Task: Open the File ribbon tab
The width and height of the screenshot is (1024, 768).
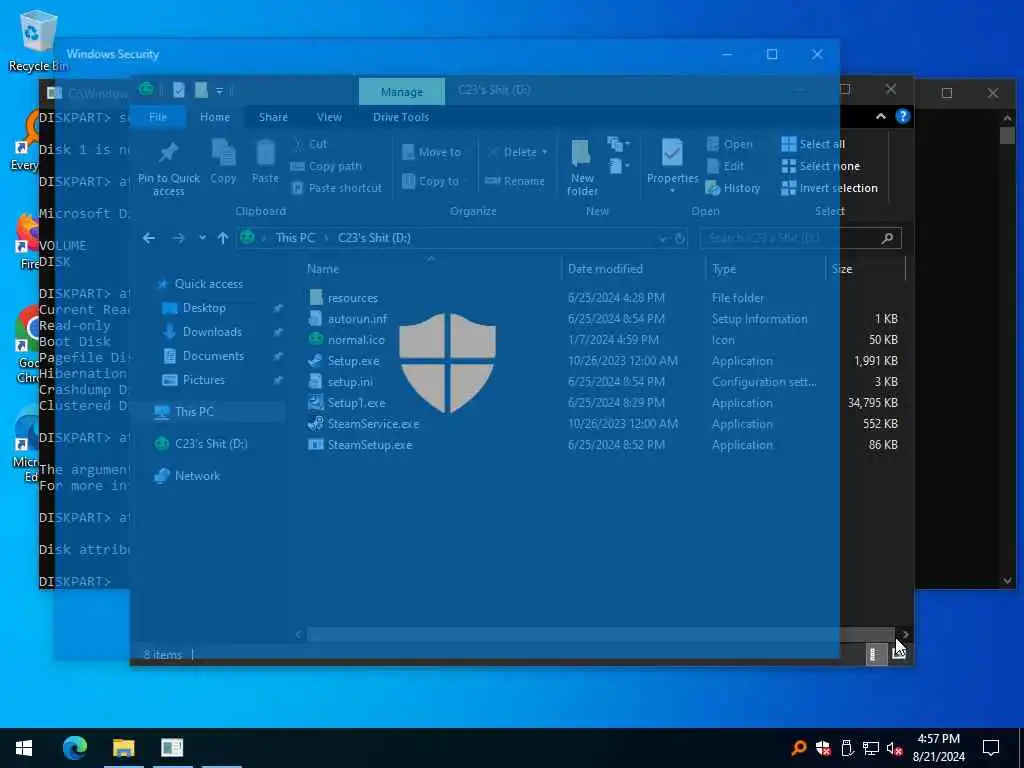Action: [x=158, y=117]
